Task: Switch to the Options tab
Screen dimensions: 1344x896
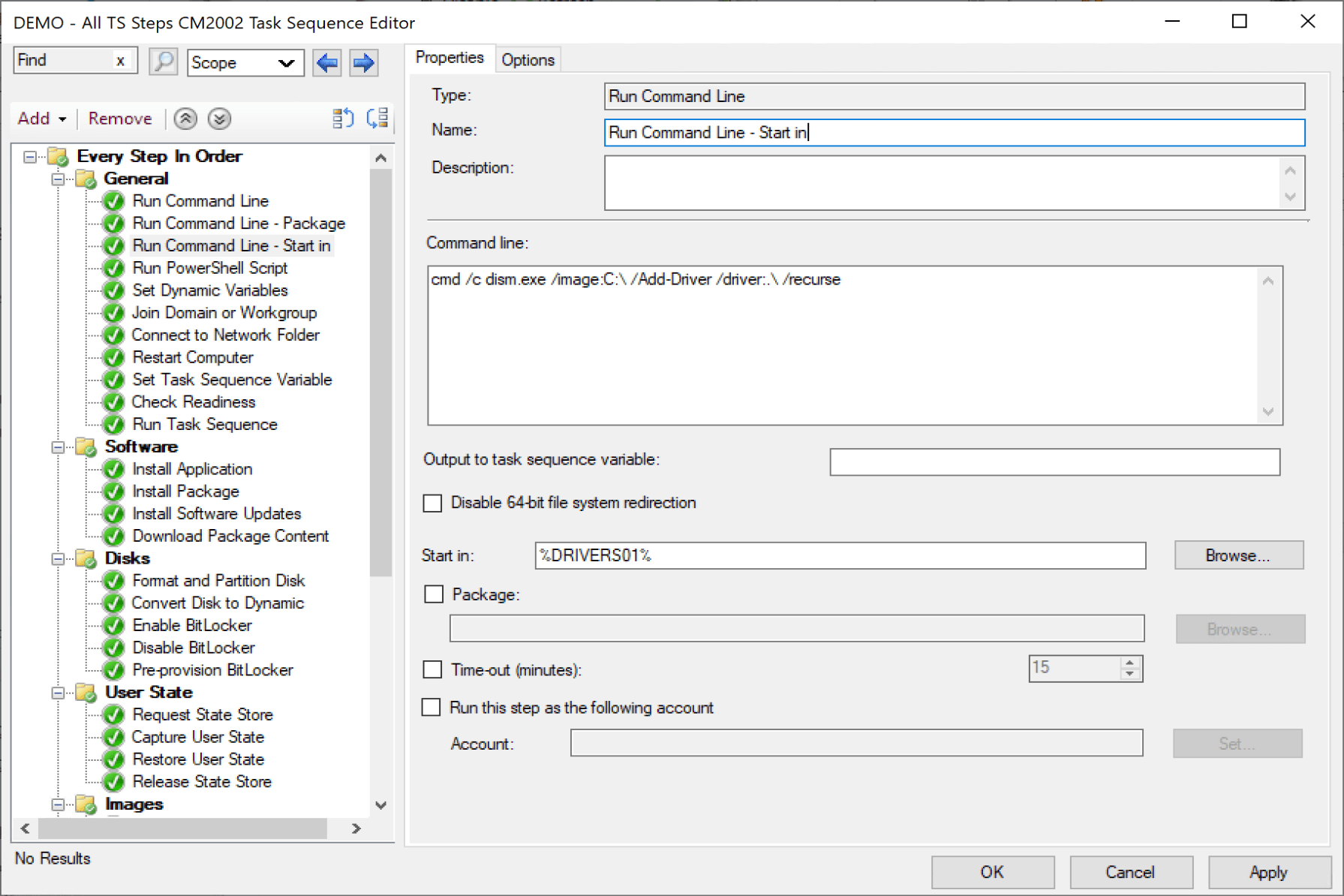Action: pyautogui.click(x=528, y=59)
